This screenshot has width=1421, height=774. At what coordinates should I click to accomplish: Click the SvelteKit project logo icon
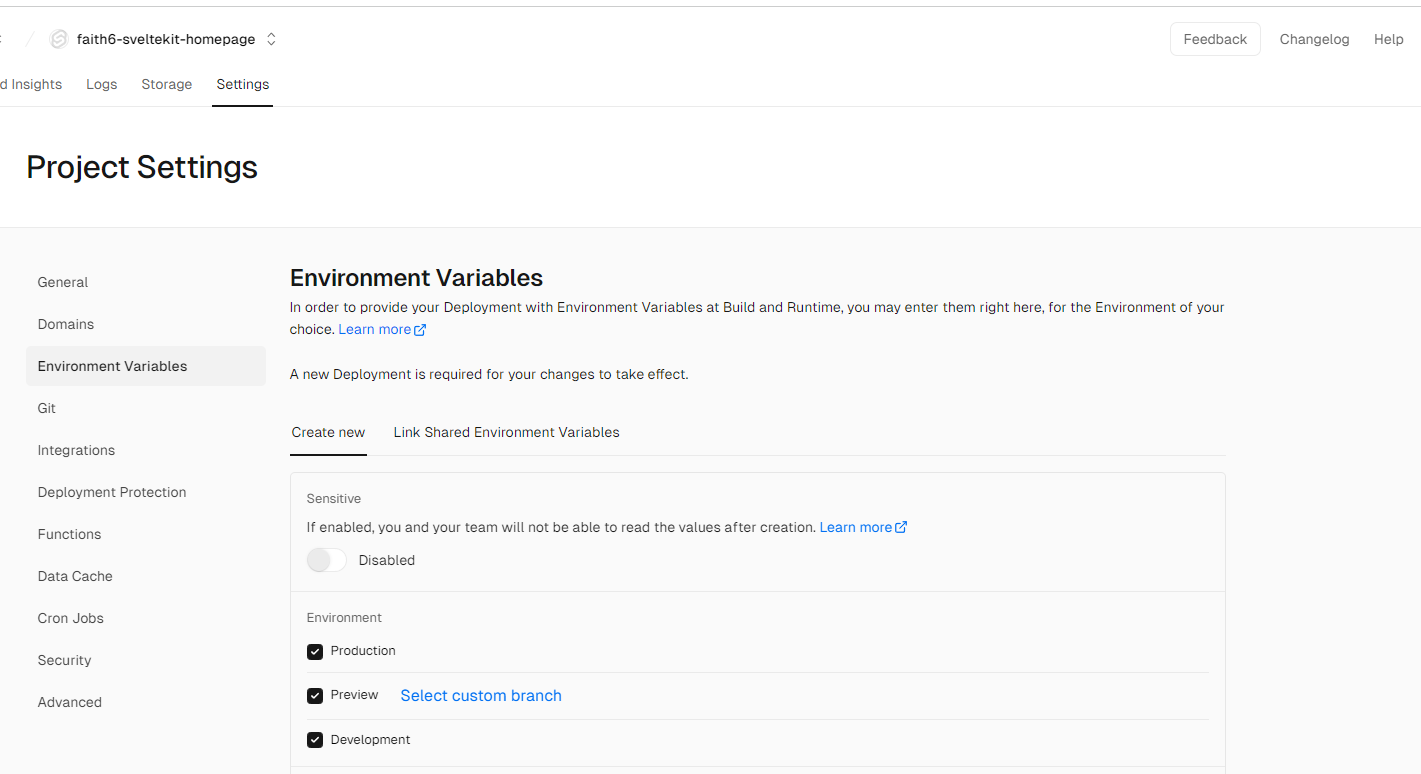click(59, 39)
